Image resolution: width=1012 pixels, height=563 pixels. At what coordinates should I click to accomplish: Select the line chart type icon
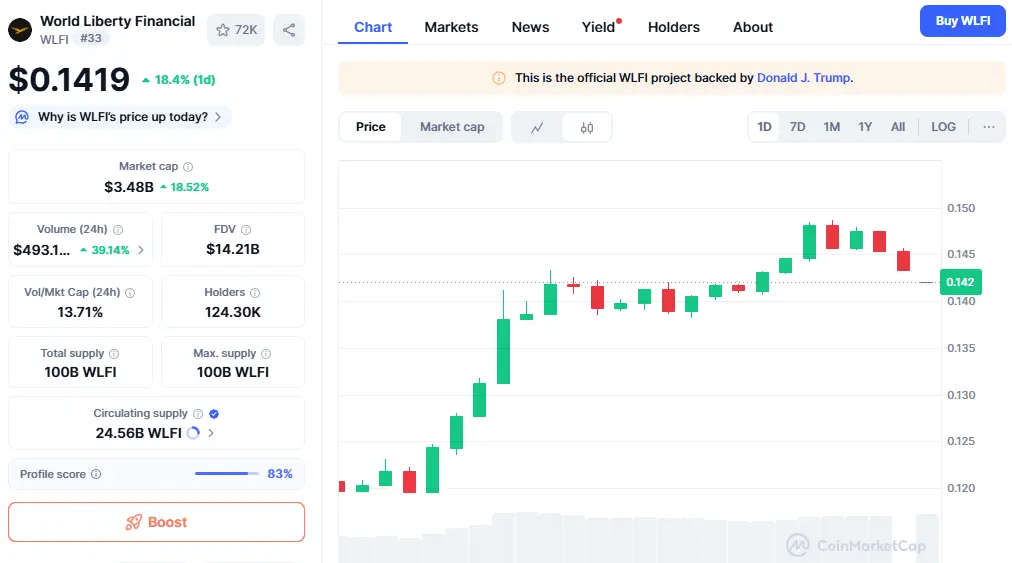537,127
